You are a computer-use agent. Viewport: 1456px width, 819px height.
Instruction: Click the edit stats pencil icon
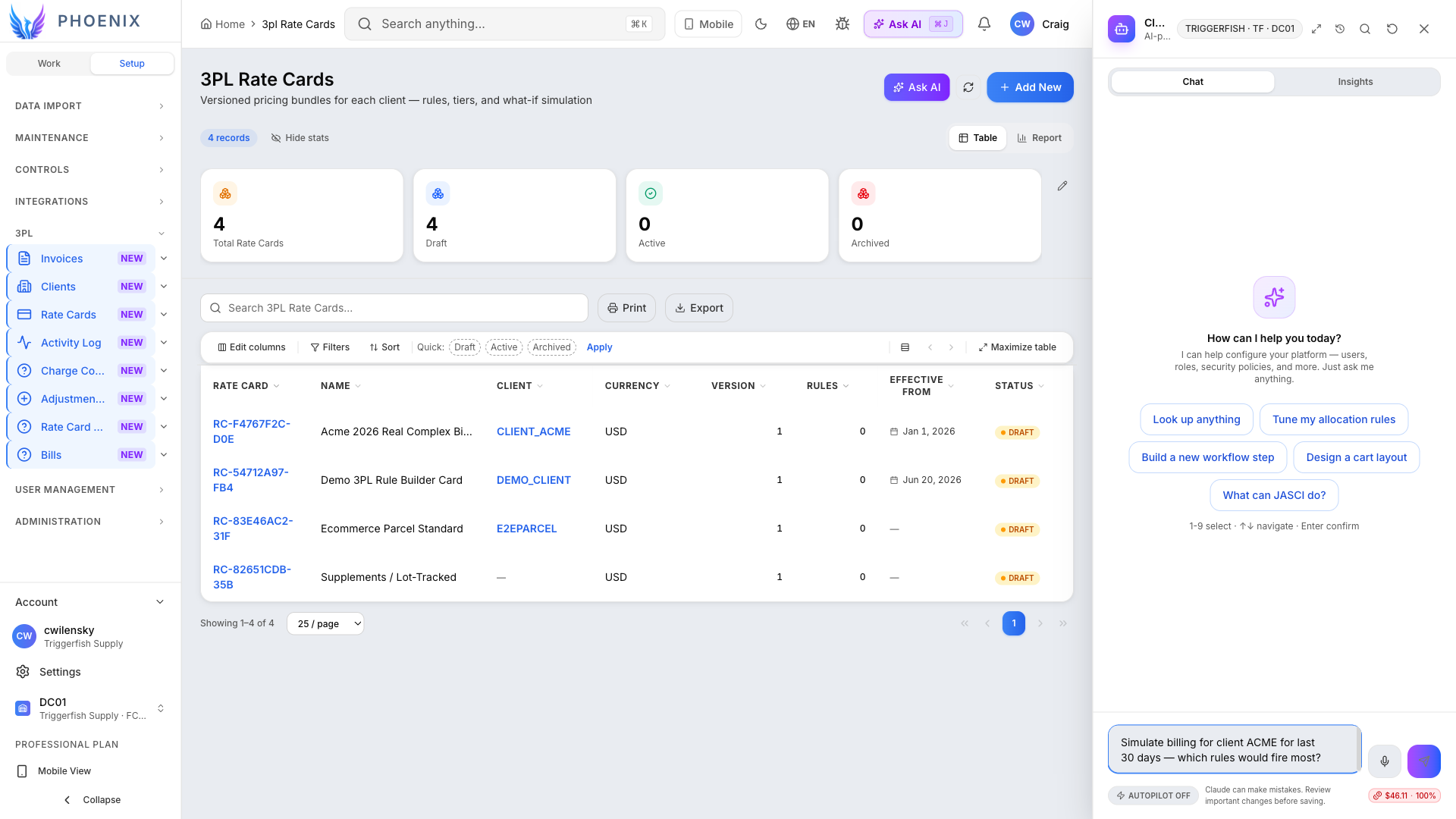1062,186
